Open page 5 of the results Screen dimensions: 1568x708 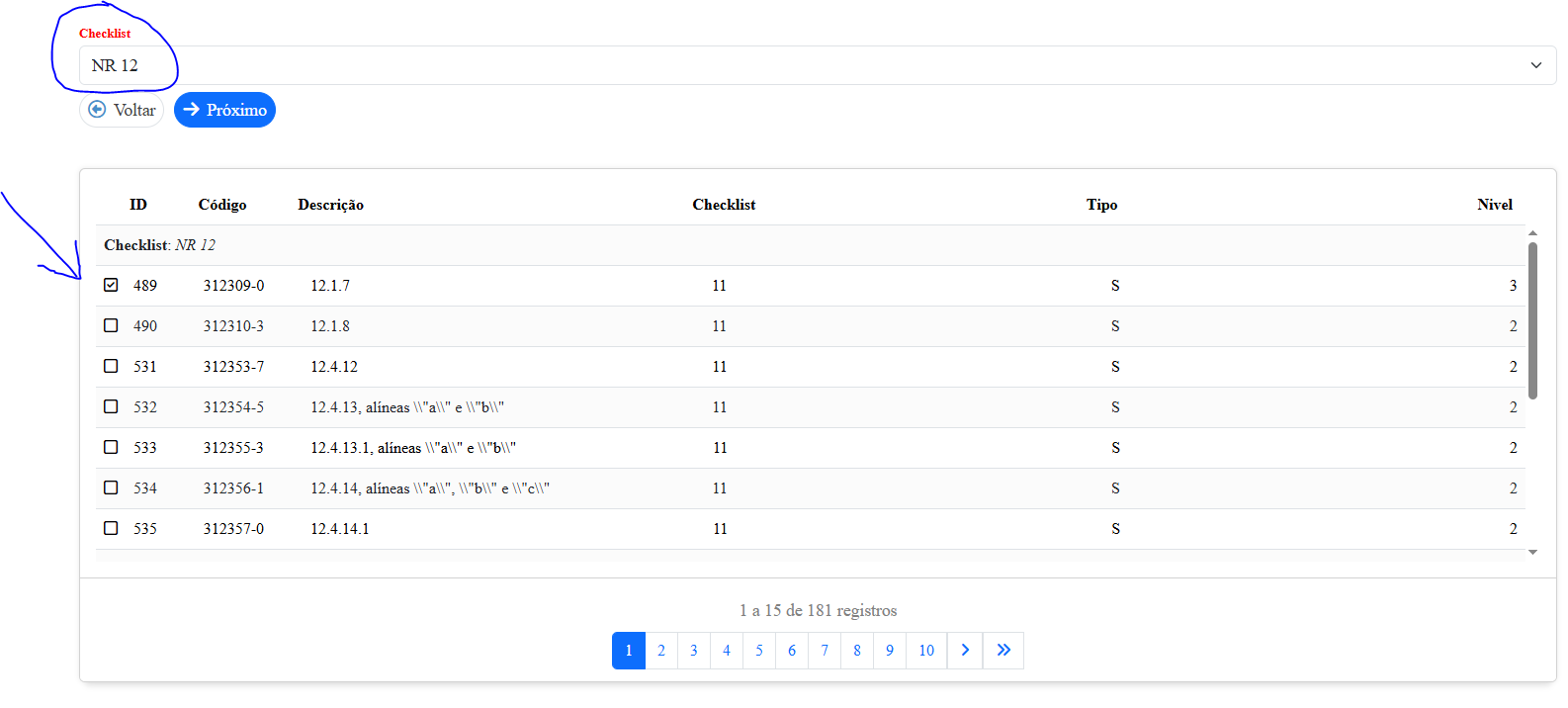[759, 650]
